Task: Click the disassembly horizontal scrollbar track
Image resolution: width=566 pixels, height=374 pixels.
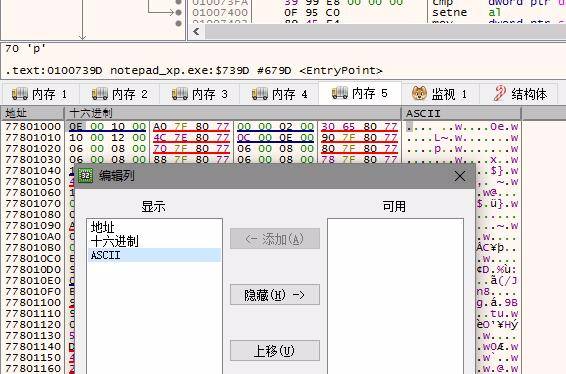Action: point(386,31)
